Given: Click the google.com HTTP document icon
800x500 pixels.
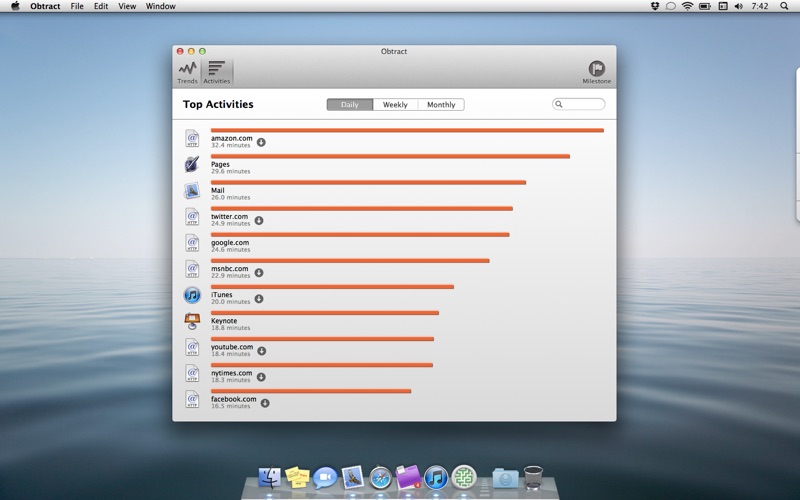Looking at the screenshot, I should click(x=192, y=243).
